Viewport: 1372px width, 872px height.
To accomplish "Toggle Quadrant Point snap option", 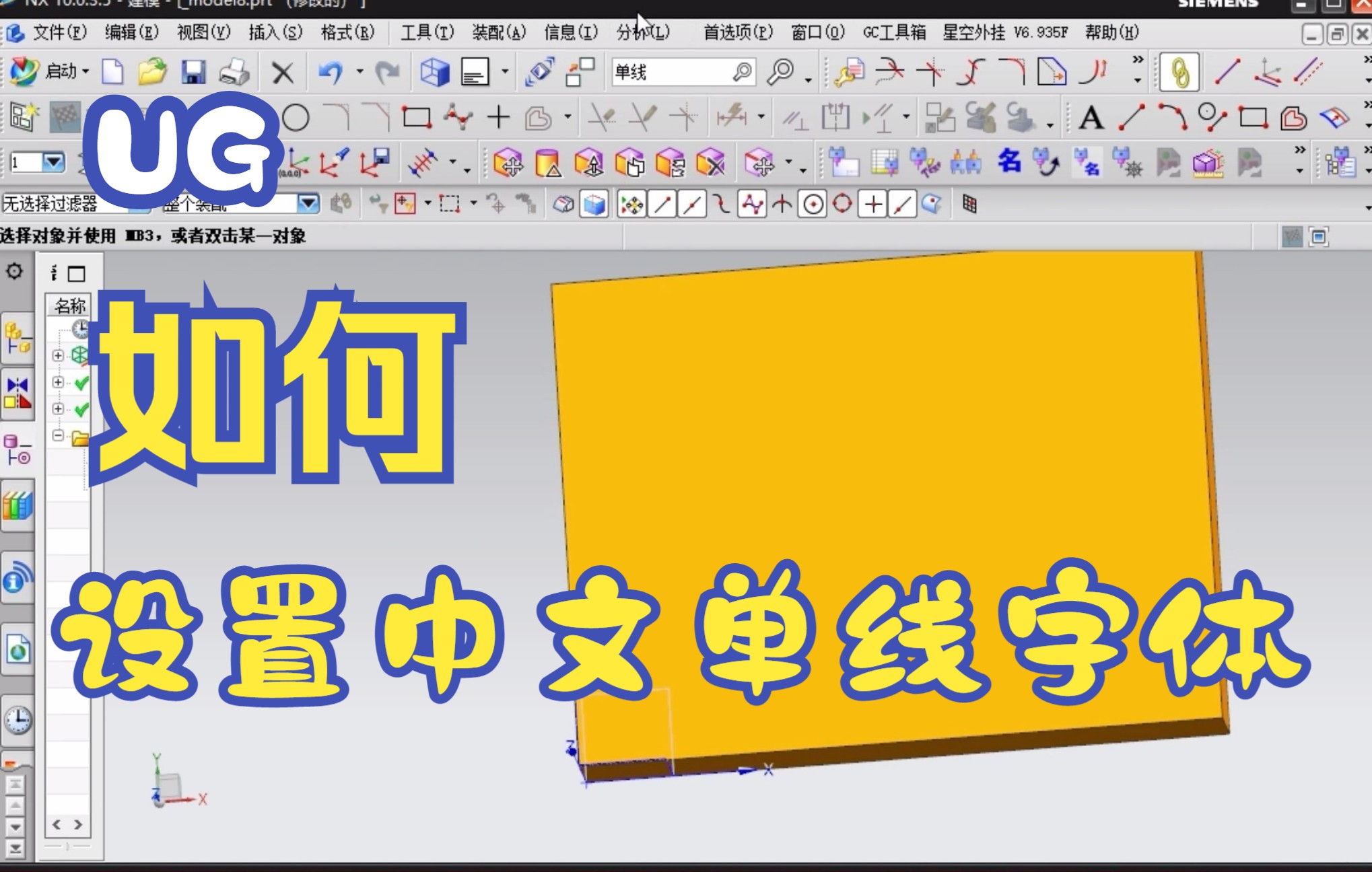I will click(842, 204).
